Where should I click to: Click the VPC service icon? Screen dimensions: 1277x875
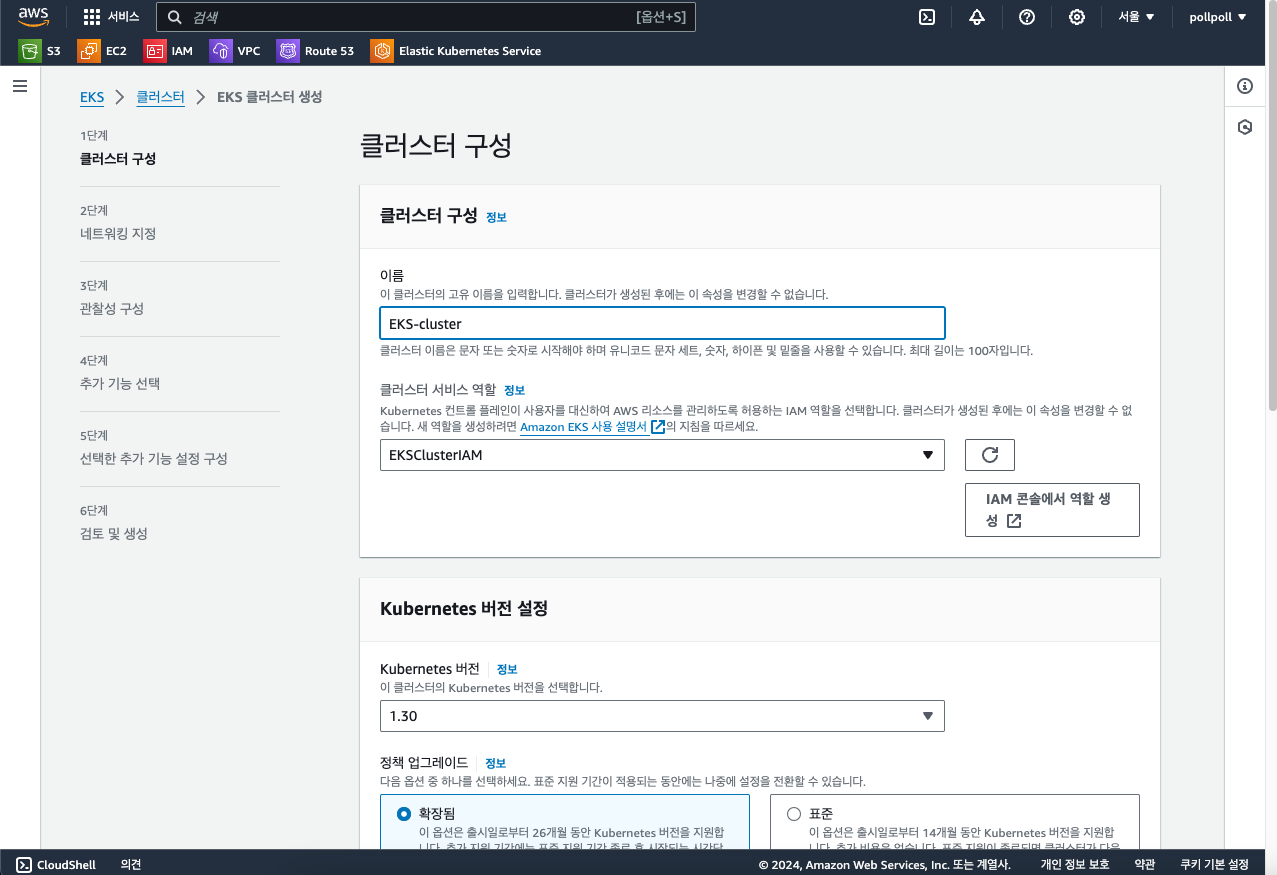220,50
